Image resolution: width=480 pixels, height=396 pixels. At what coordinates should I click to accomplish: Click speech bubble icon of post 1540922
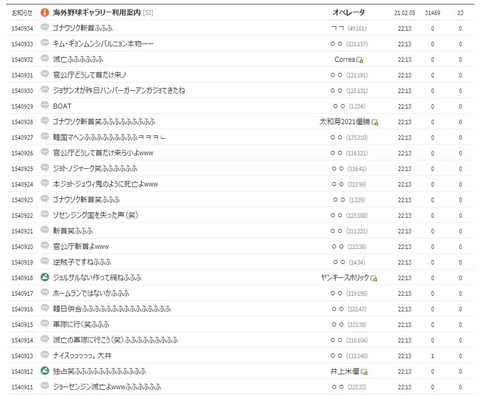coord(45,215)
